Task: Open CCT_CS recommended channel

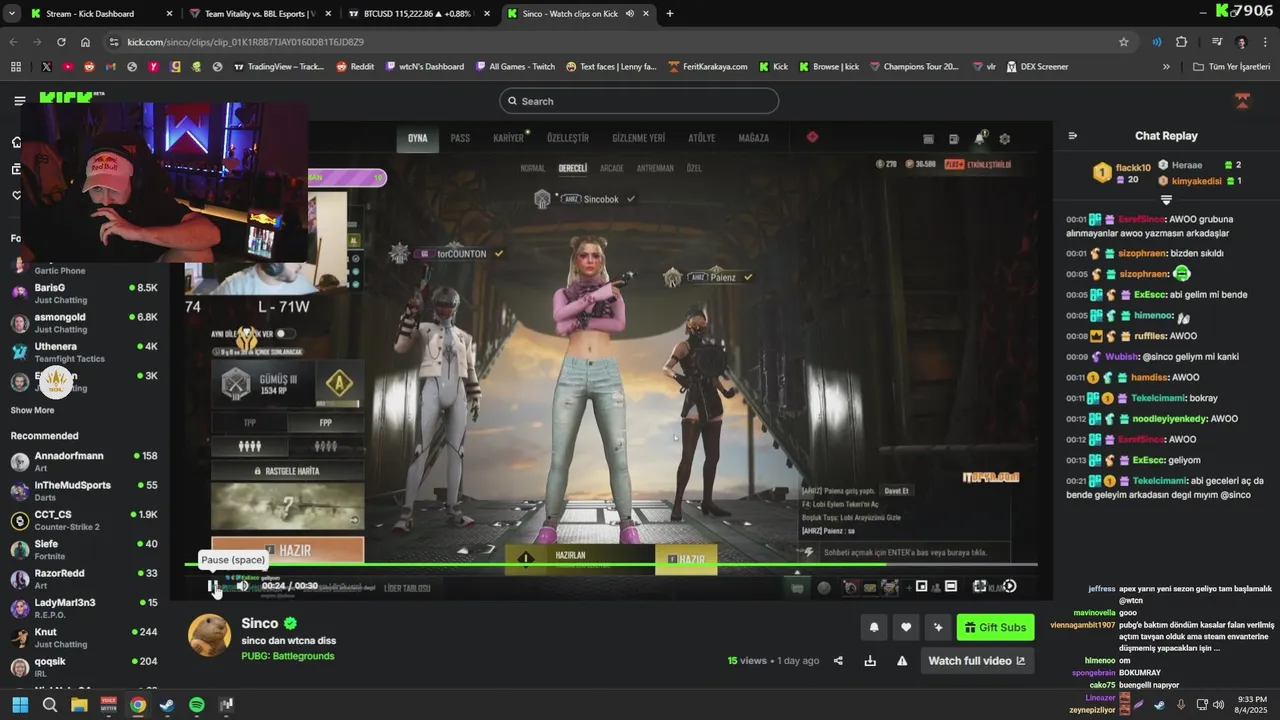Action: tap(84, 520)
